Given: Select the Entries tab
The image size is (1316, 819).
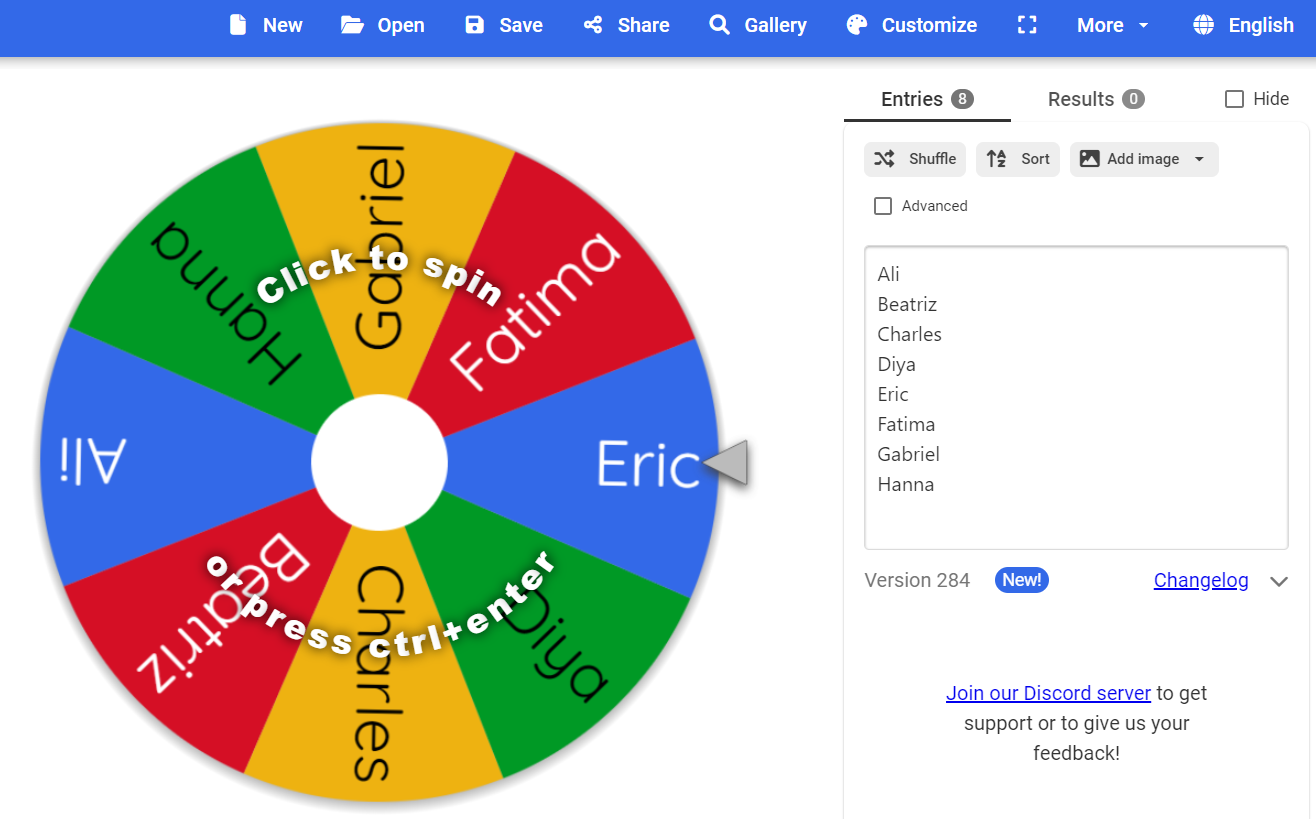Looking at the screenshot, I should pos(926,99).
